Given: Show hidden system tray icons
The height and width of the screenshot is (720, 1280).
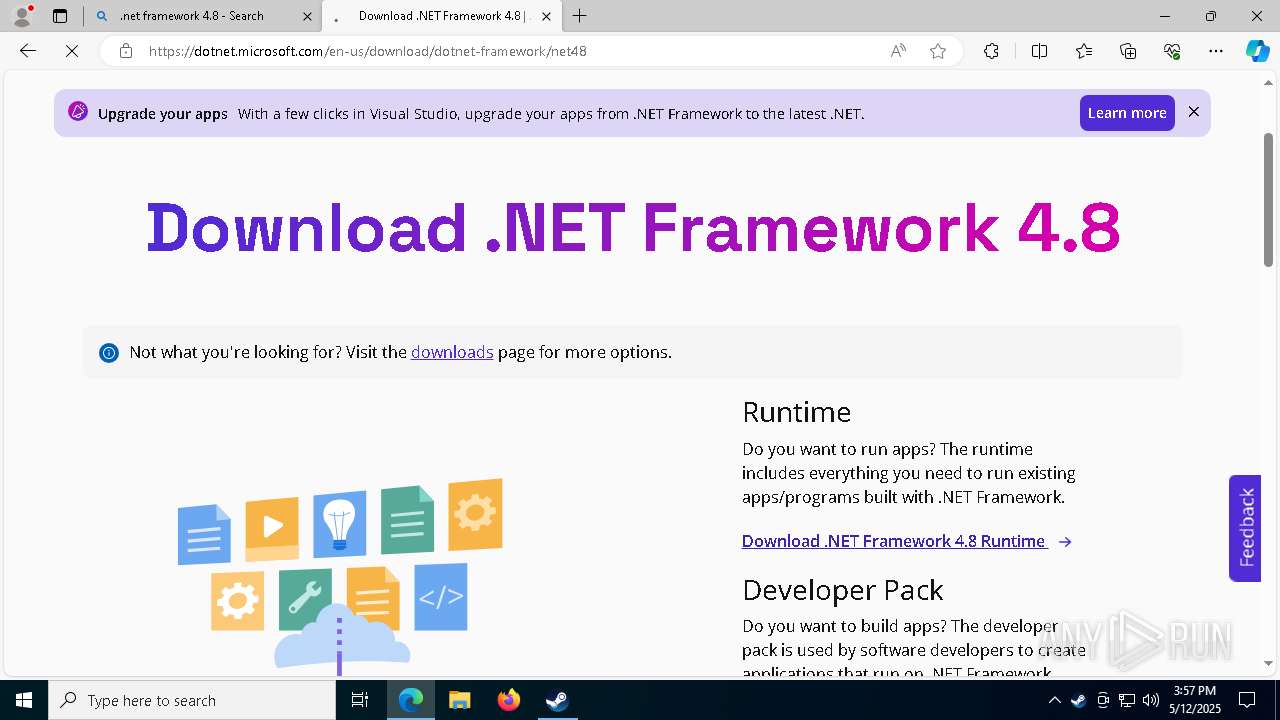Looking at the screenshot, I should click(x=1054, y=700).
